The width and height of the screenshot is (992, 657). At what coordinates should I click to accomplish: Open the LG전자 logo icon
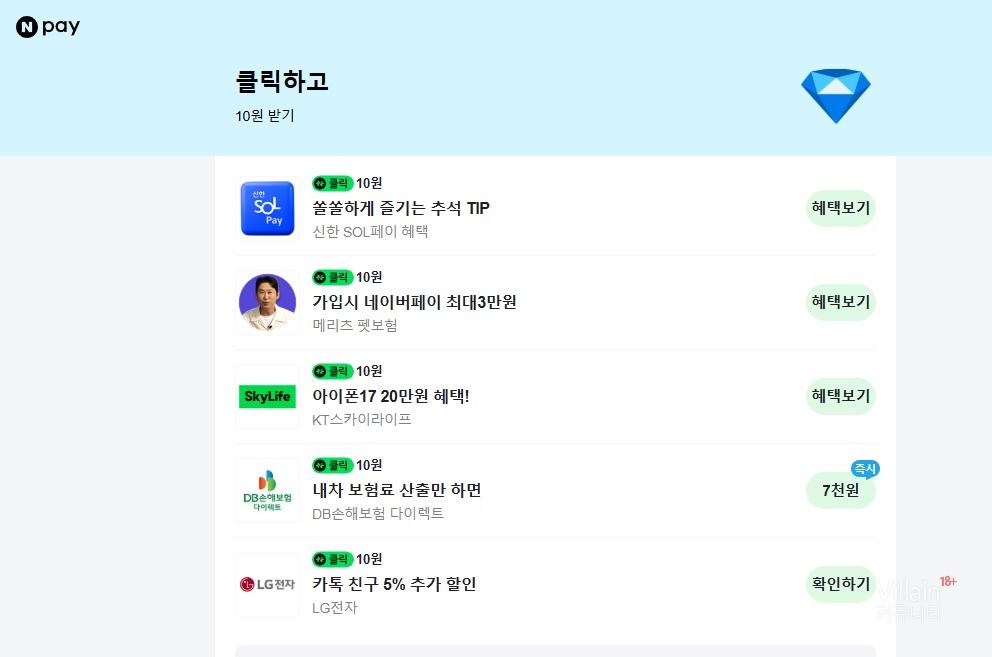pos(267,584)
